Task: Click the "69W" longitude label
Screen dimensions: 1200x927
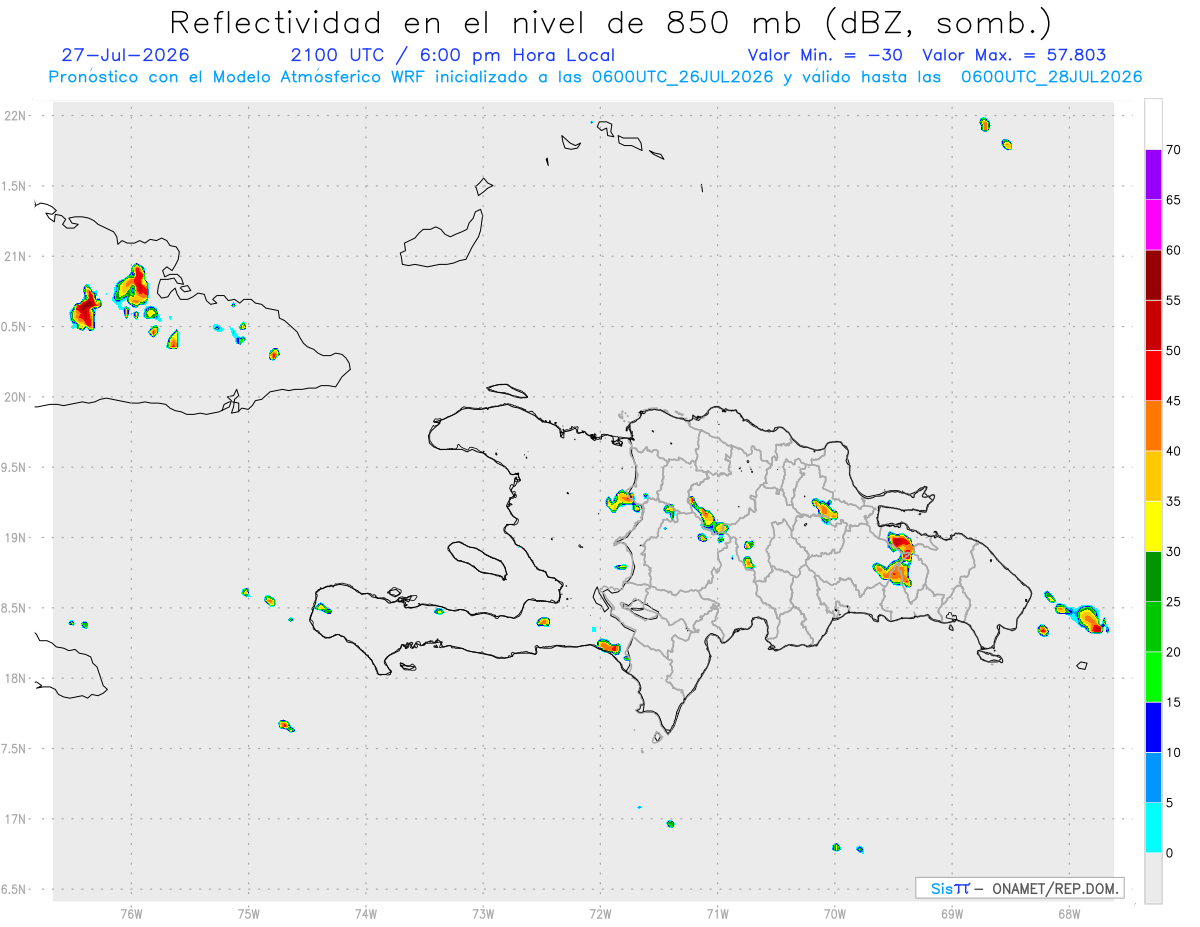Action: (x=952, y=913)
